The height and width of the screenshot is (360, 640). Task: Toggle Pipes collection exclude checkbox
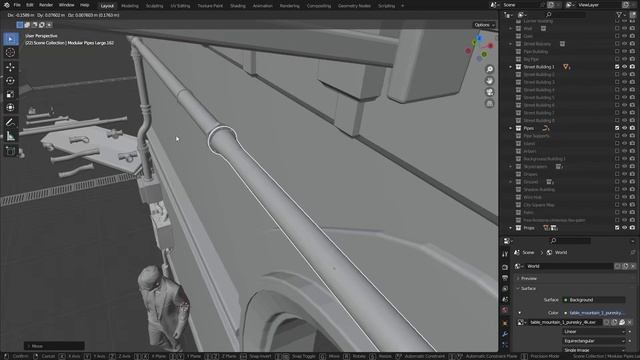(617, 128)
